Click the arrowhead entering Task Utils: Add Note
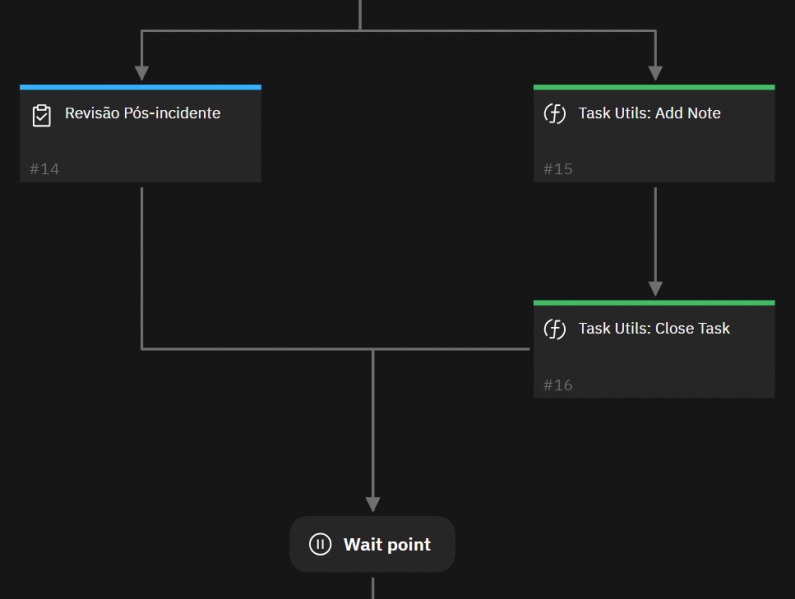The width and height of the screenshot is (795, 599). [x=655, y=73]
